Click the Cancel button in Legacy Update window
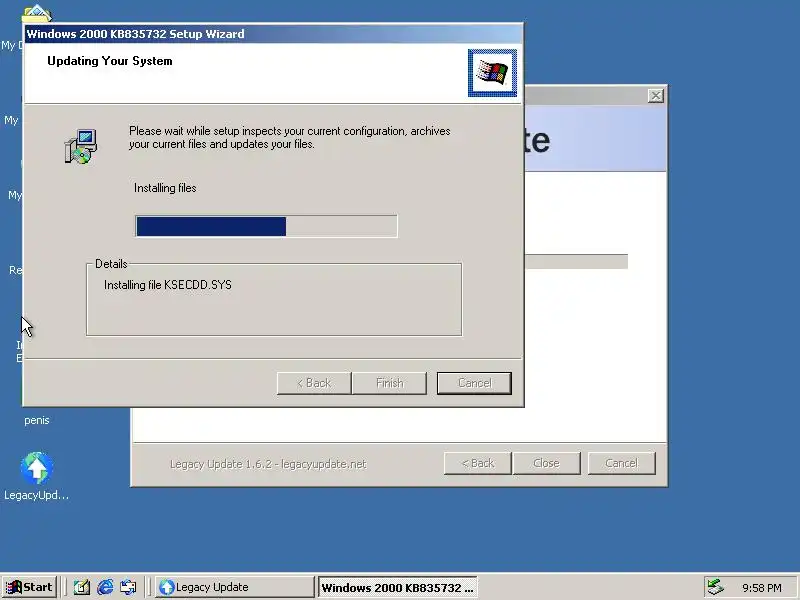Image resolution: width=800 pixels, height=600 pixels. [621, 463]
